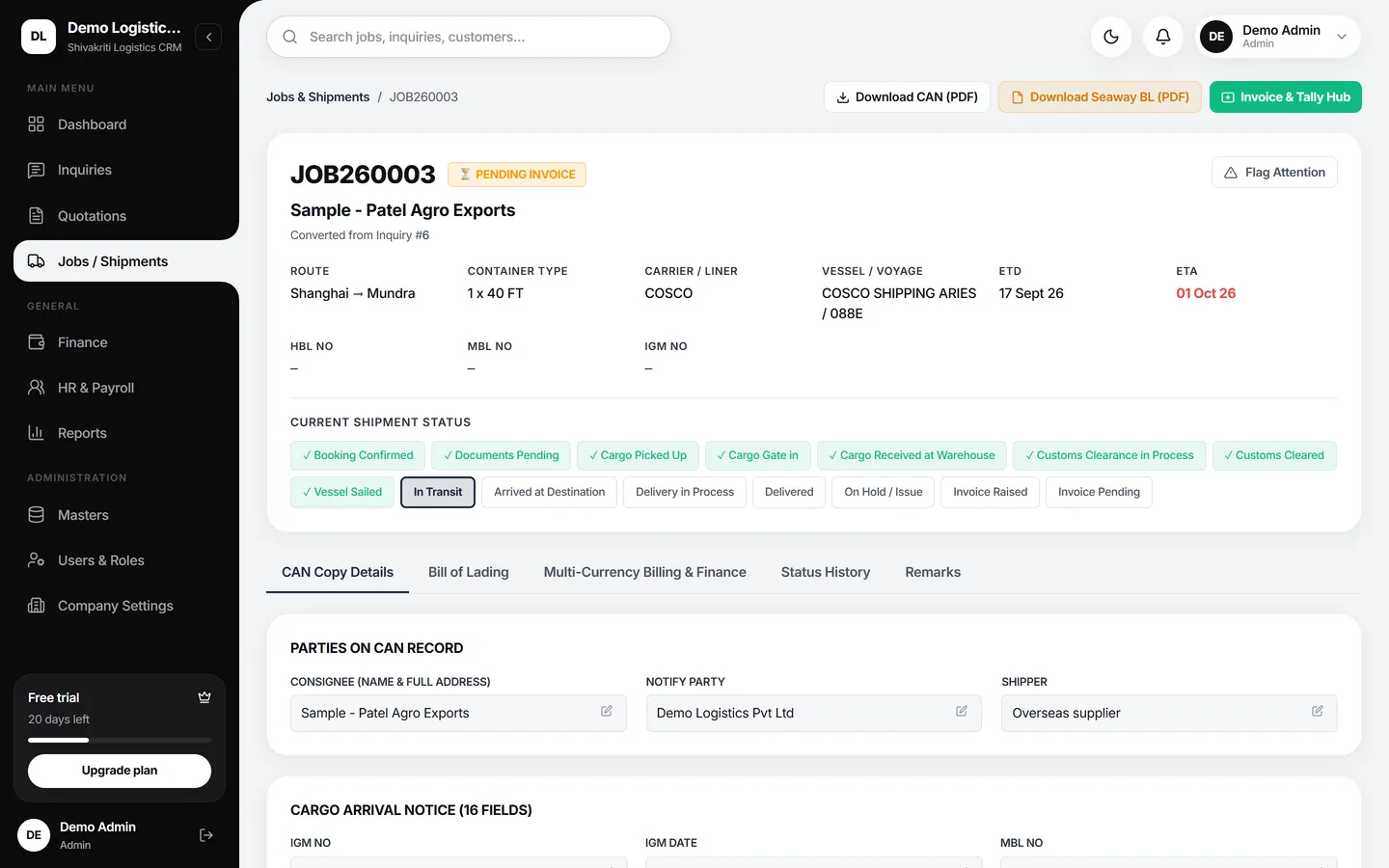Image resolution: width=1389 pixels, height=868 pixels.
Task: Open notifications bell
Action: click(x=1163, y=37)
